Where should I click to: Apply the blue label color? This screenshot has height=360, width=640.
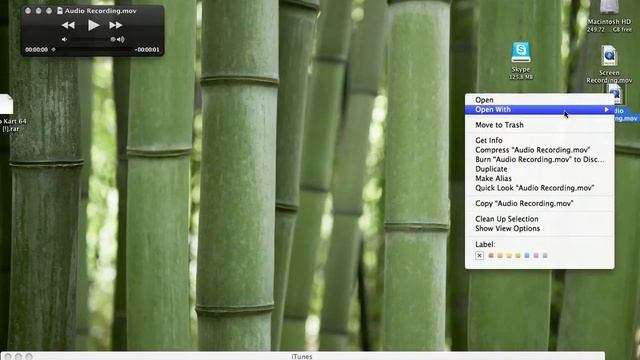[x=527, y=256]
